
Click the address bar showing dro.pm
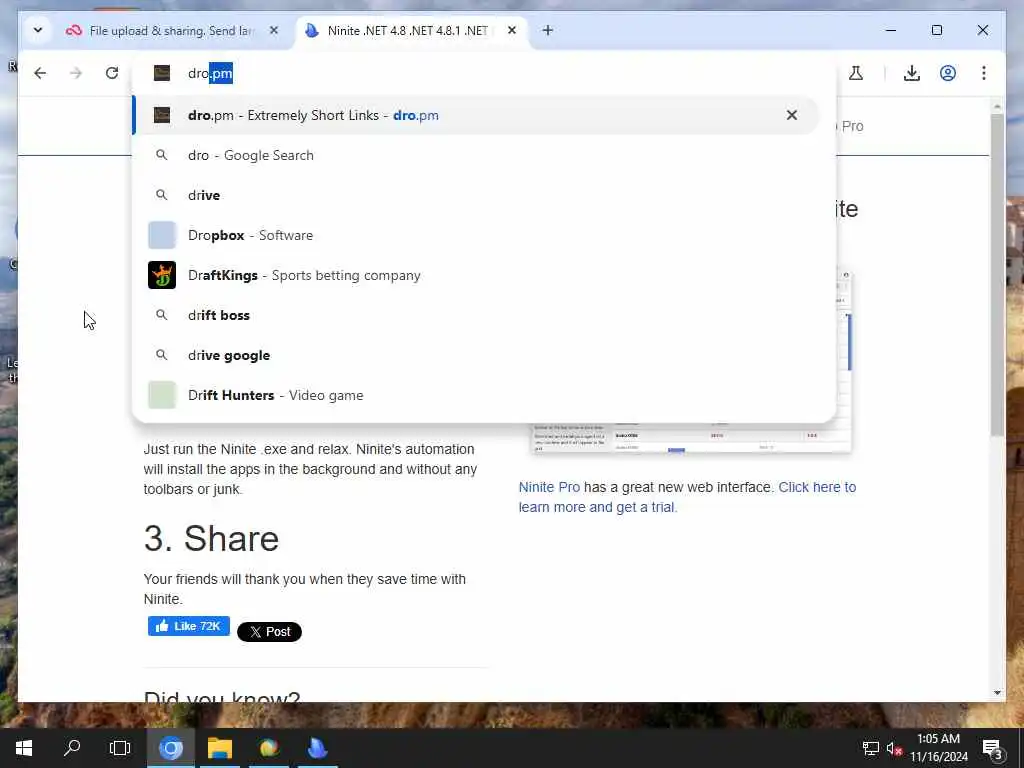click(483, 73)
